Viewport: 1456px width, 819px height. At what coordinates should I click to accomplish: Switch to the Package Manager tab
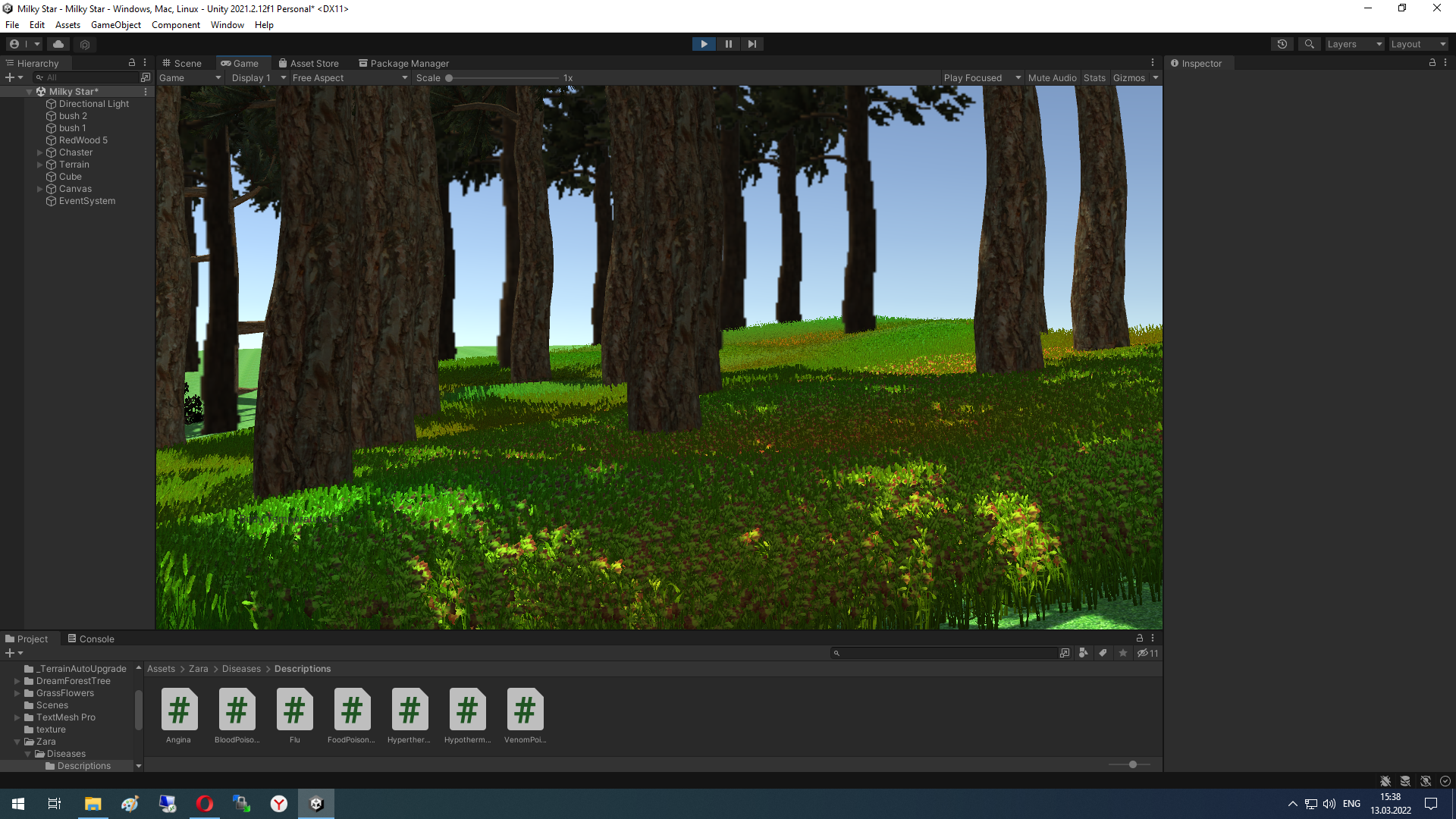404,64
